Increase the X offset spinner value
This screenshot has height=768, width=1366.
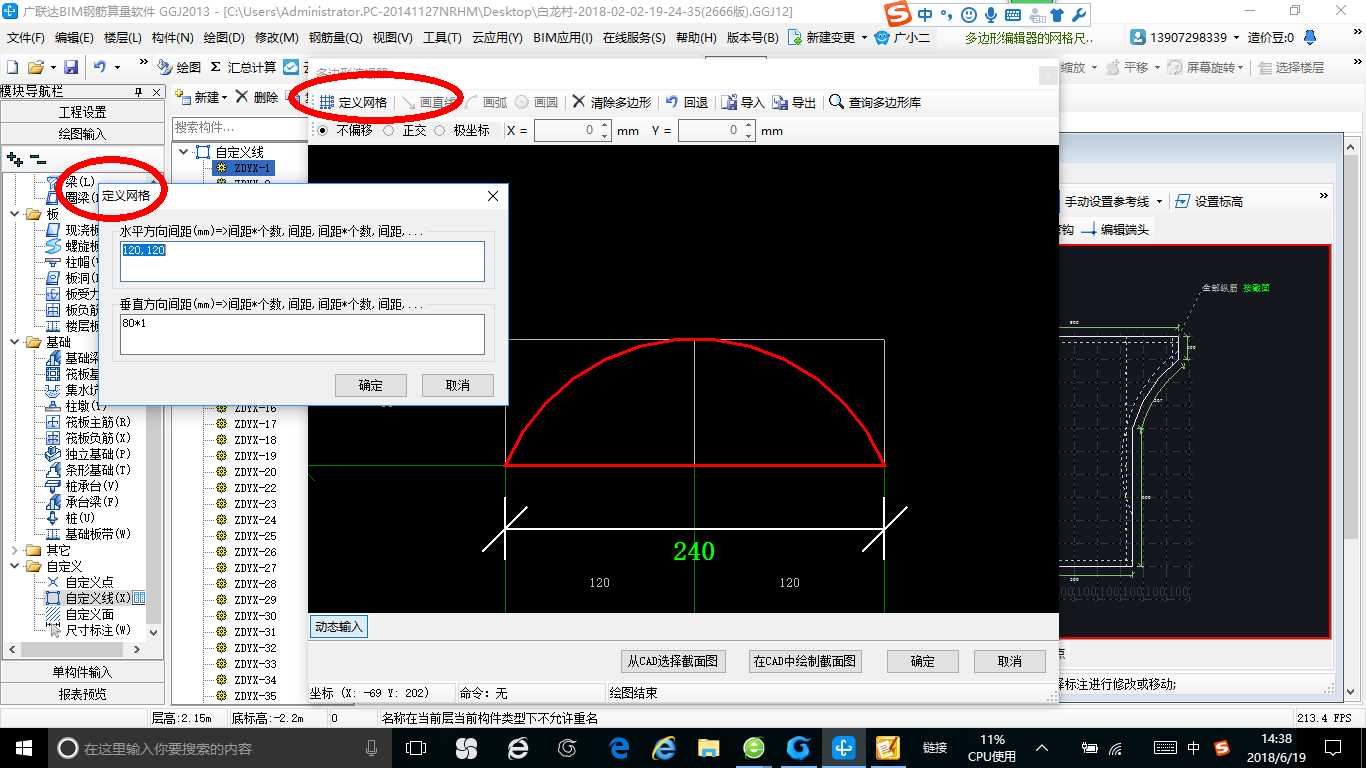(604, 126)
